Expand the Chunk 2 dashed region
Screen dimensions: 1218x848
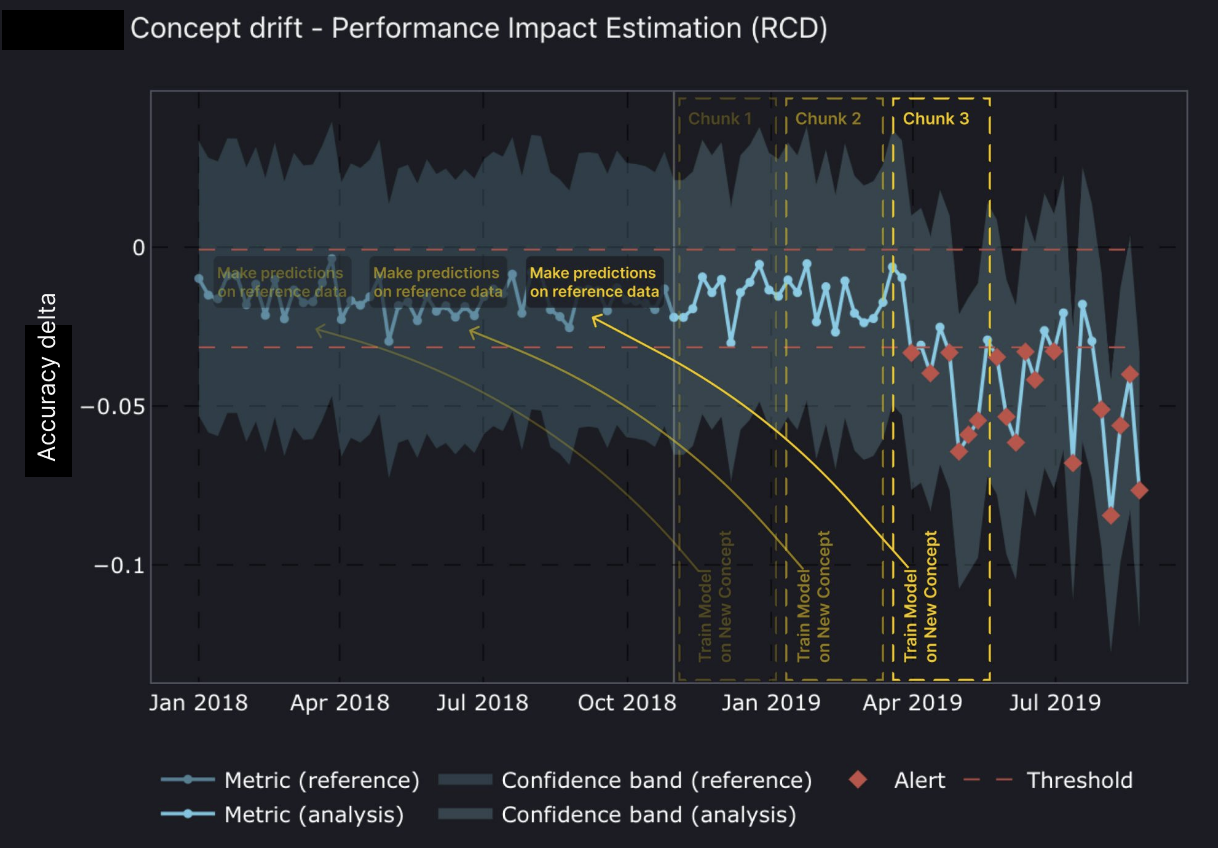830,119
